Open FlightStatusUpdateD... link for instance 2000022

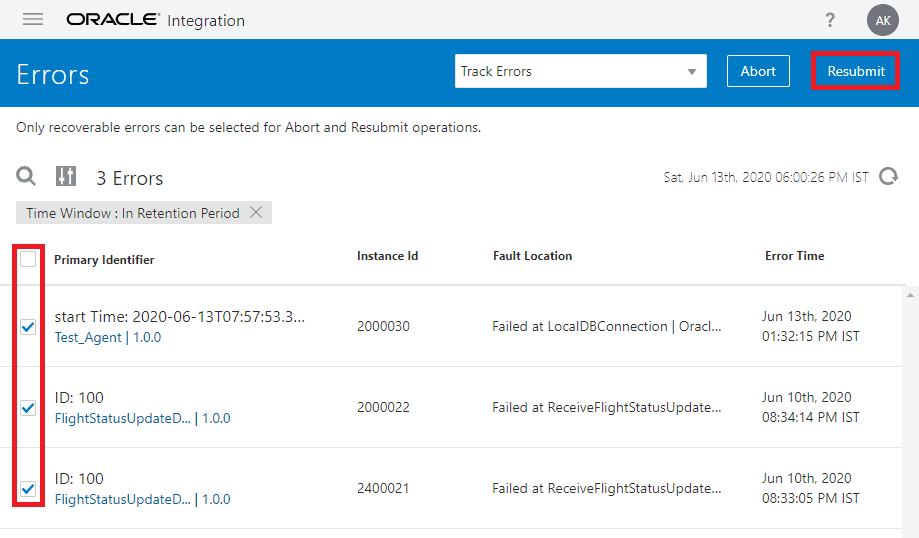[x=142, y=418]
